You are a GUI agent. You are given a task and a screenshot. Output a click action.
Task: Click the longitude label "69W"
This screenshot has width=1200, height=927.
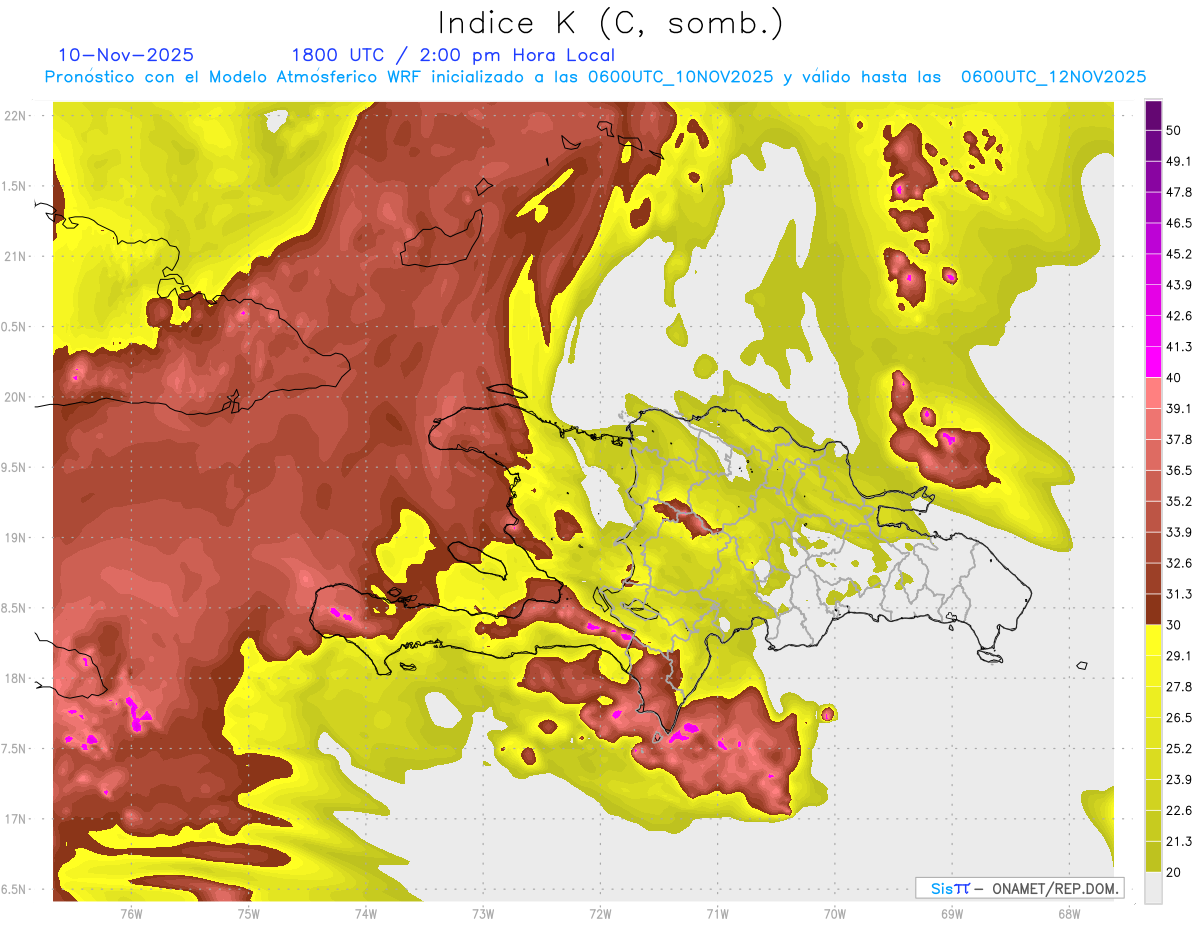(x=952, y=913)
